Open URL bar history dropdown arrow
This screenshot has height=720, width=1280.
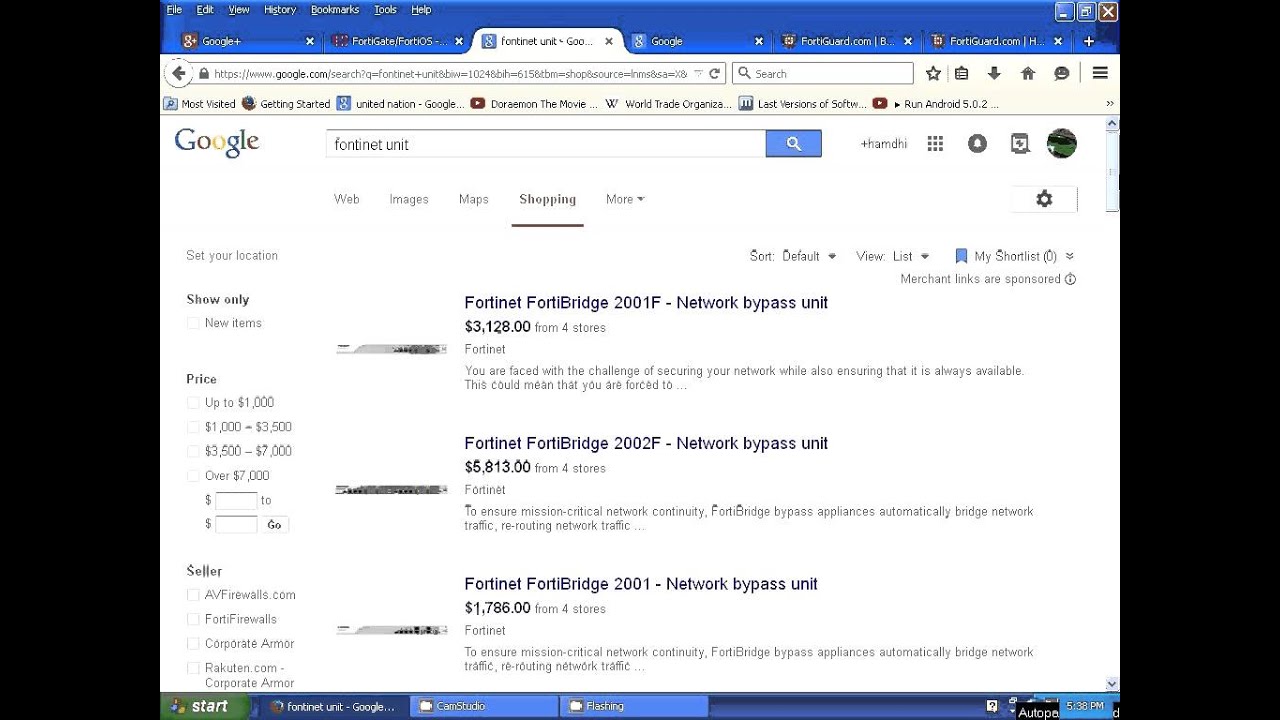pyautogui.click(x=698, y=73)
